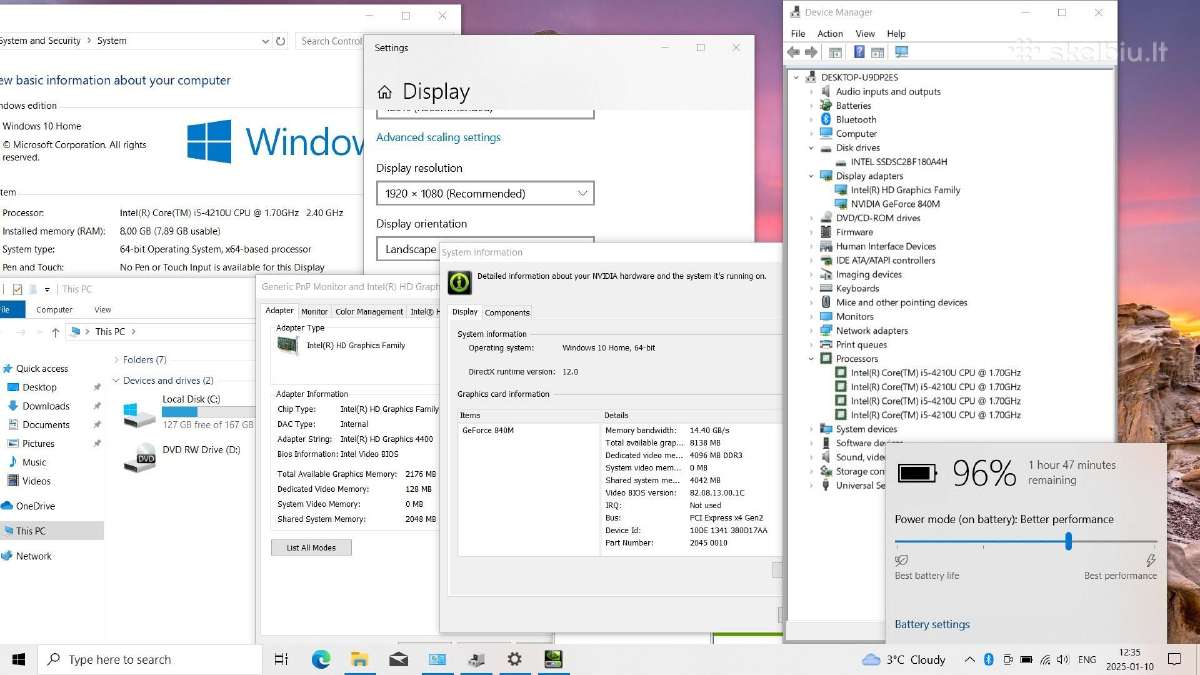1200x675 pixels.
Task: Expand the Keyboards node
Action: (812, 288)
